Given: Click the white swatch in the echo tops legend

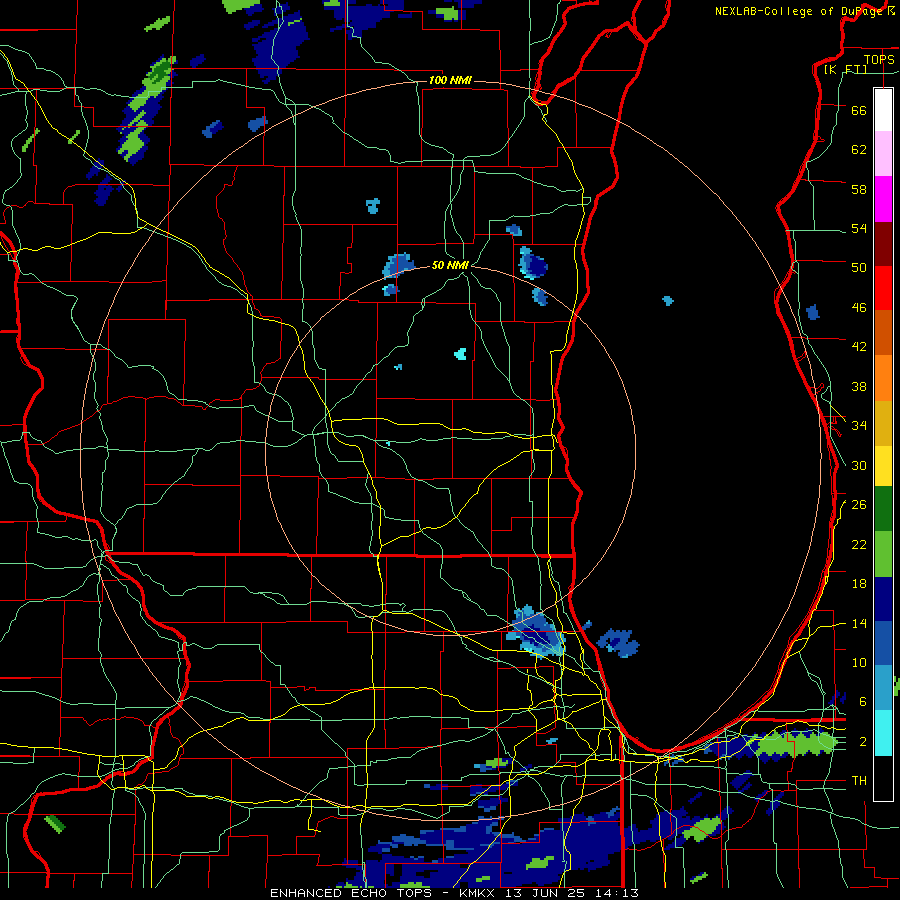Looking at the screenshot, I should click(883, 110).
